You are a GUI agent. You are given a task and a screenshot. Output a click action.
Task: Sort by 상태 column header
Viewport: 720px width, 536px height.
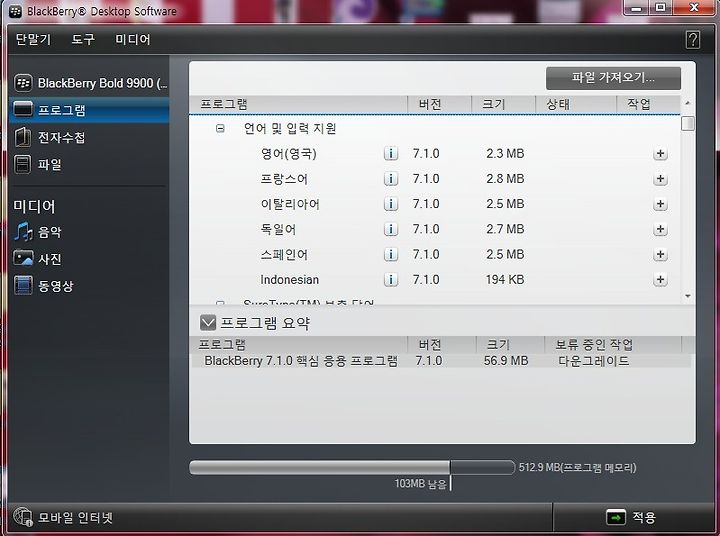(x=575, y=104)
